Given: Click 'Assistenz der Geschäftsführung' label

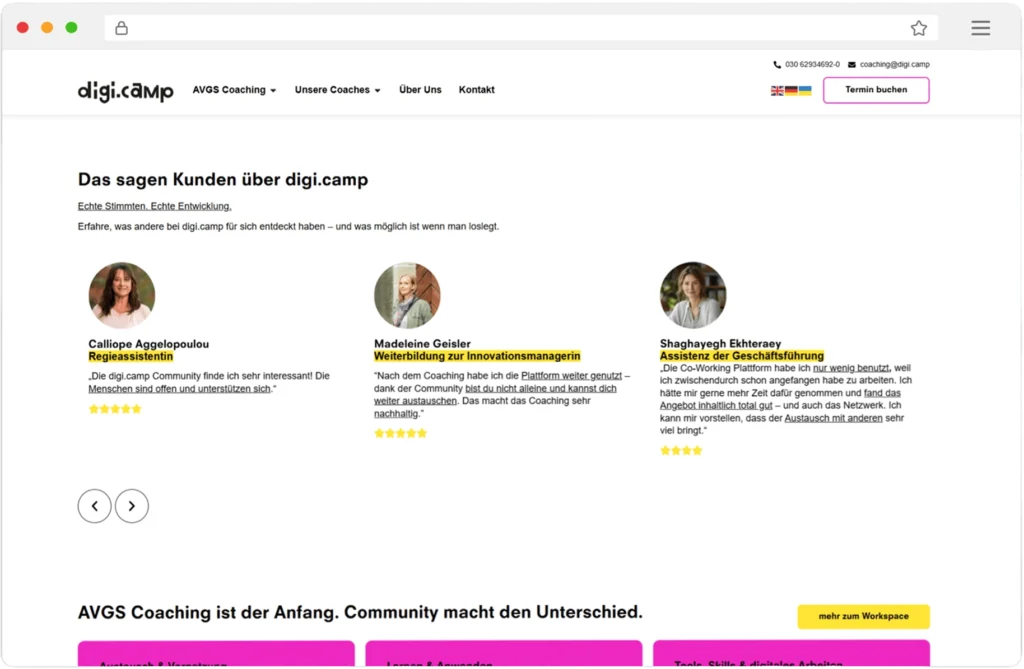Looking at the screenshot, I should (742, 356).
